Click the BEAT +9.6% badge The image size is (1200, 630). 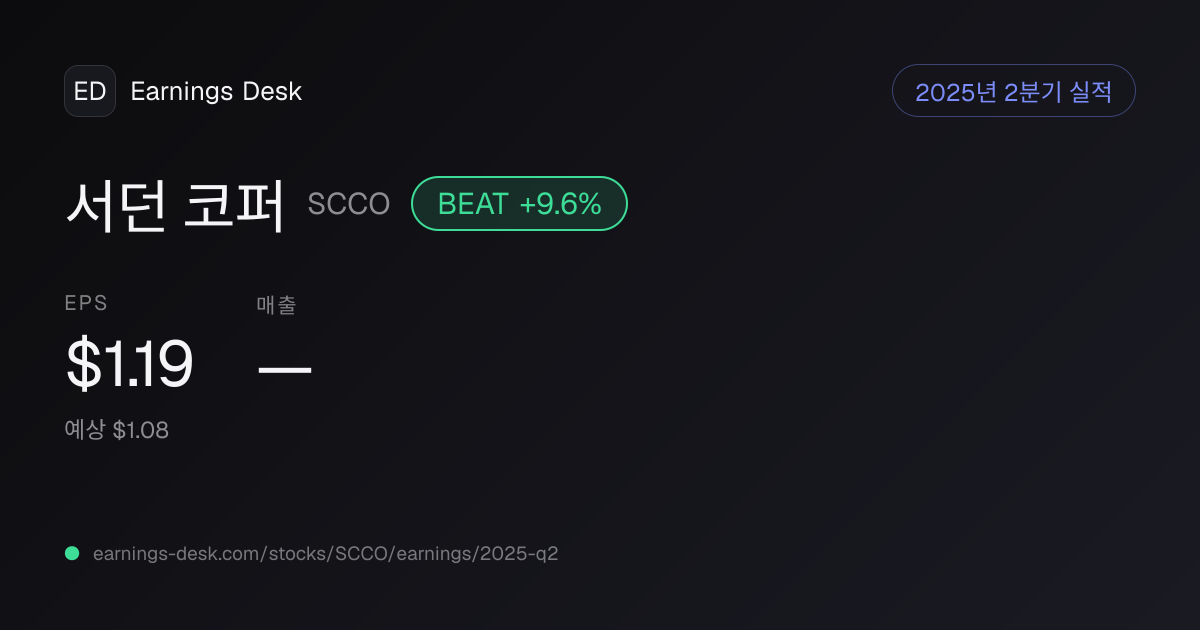click(519, 204)
